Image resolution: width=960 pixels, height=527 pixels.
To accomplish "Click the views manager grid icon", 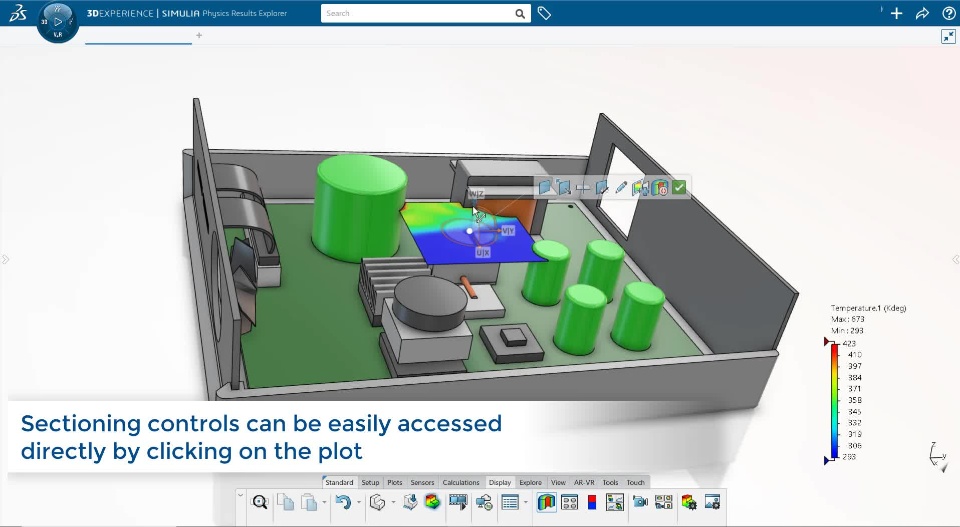I will pyautogui.click(x=664, y=503).
